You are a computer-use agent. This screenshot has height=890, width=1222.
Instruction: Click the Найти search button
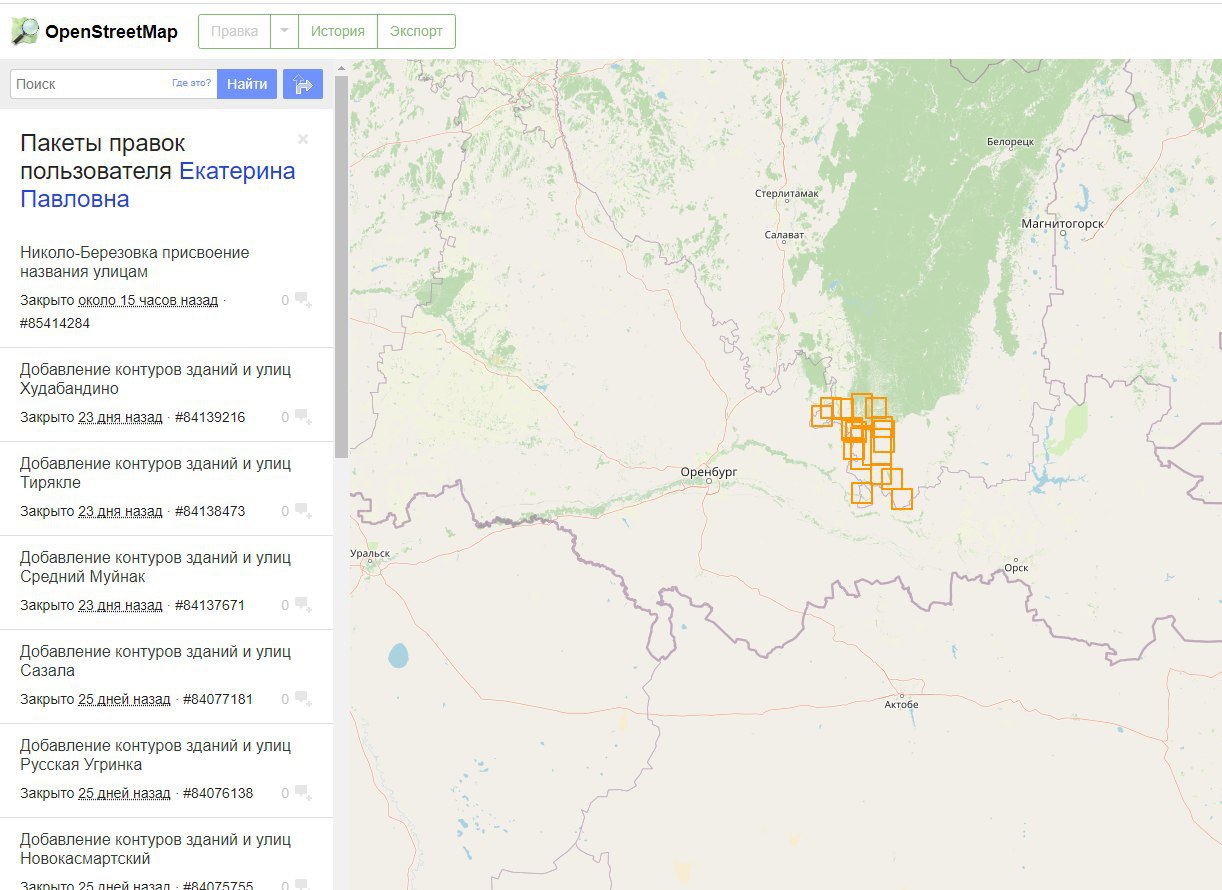(247, 84)
